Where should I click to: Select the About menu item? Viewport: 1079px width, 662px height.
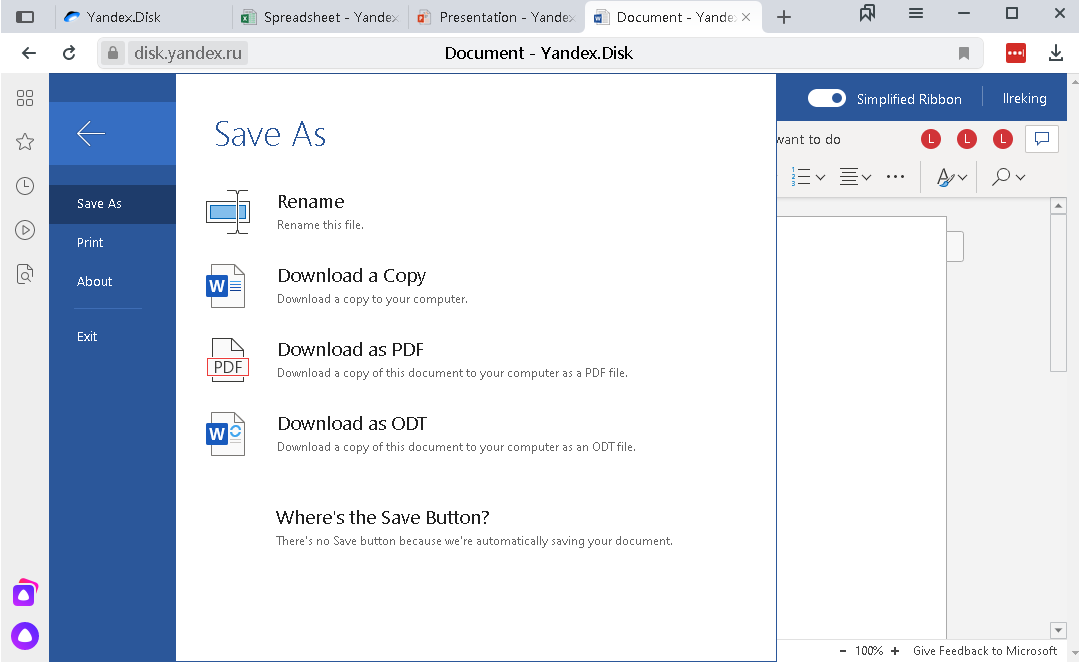click(94, 281)
